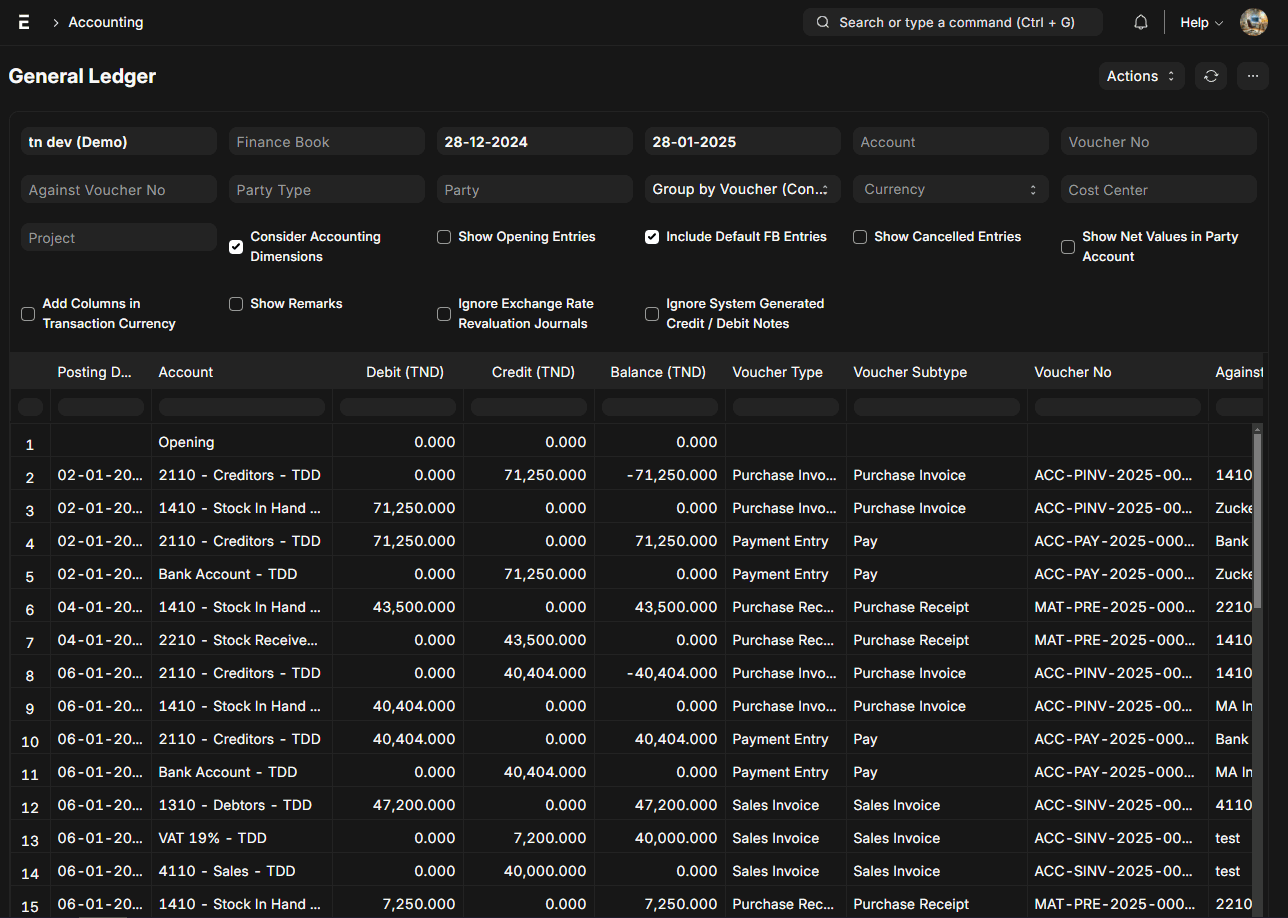Click the Credit (TND) column header

529,372
